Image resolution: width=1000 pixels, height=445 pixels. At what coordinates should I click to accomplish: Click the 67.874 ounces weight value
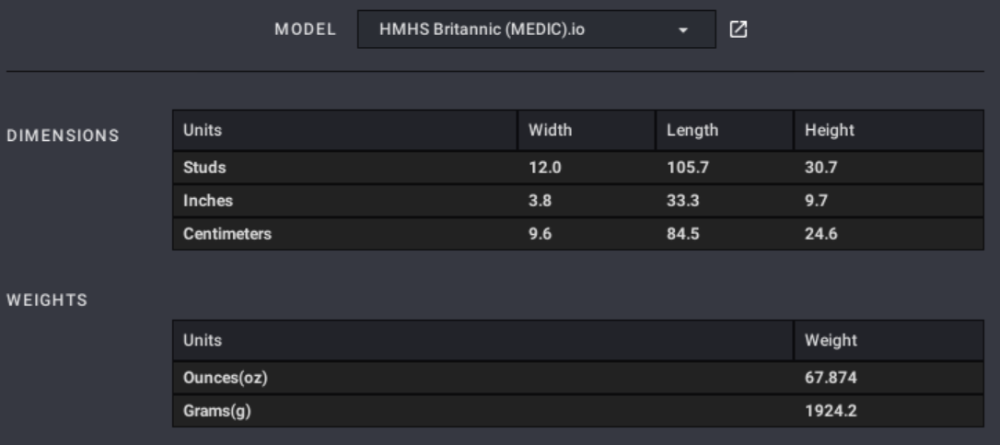pos(831,378)
